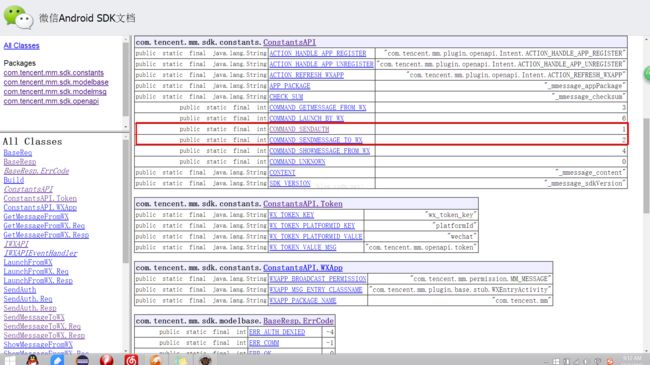Click the Windows Start button
This screenshot has width=650, height=365.
[9, 360]
